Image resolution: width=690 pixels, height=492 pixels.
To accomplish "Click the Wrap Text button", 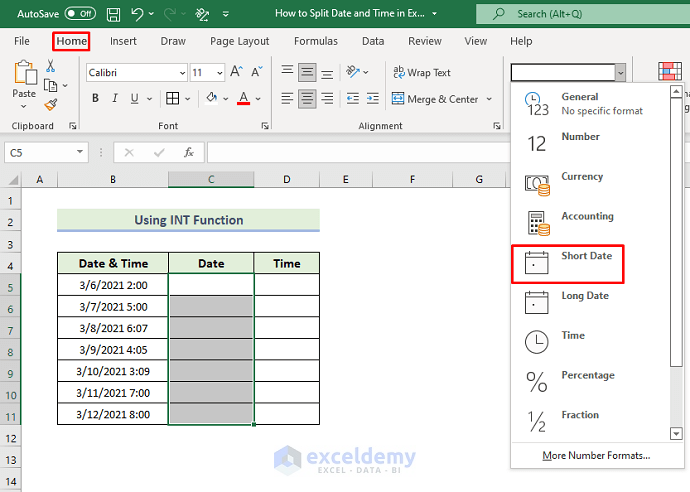I will (x=421, y=73).
